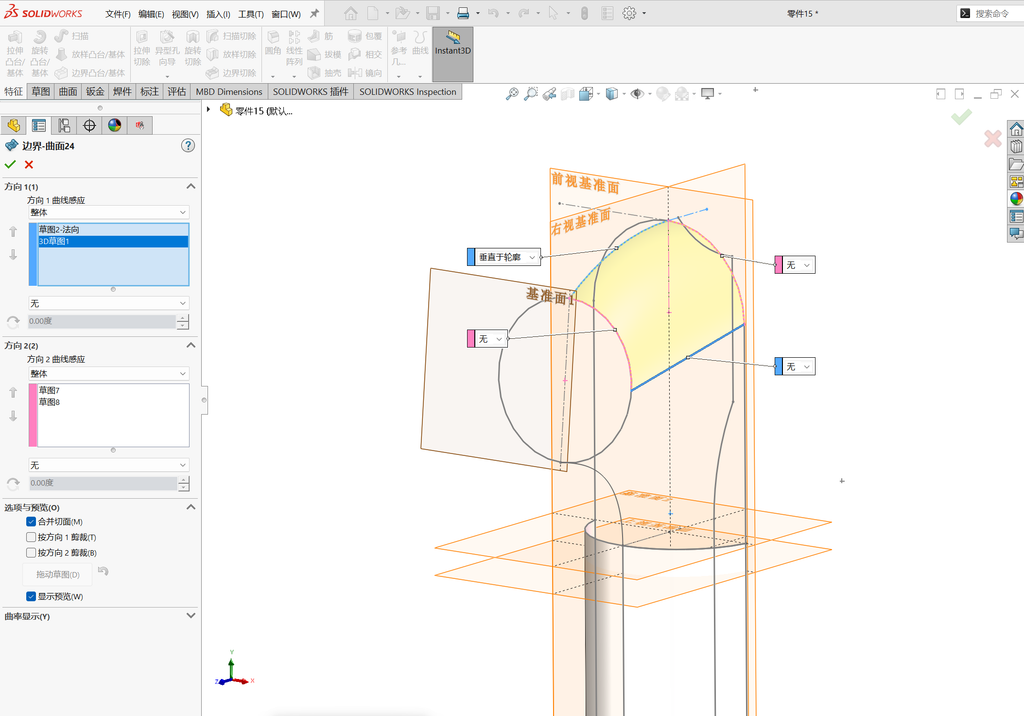Expand 零件15 flyout tree node
Screen dimensions: 1024x716
tap(208, 110)
